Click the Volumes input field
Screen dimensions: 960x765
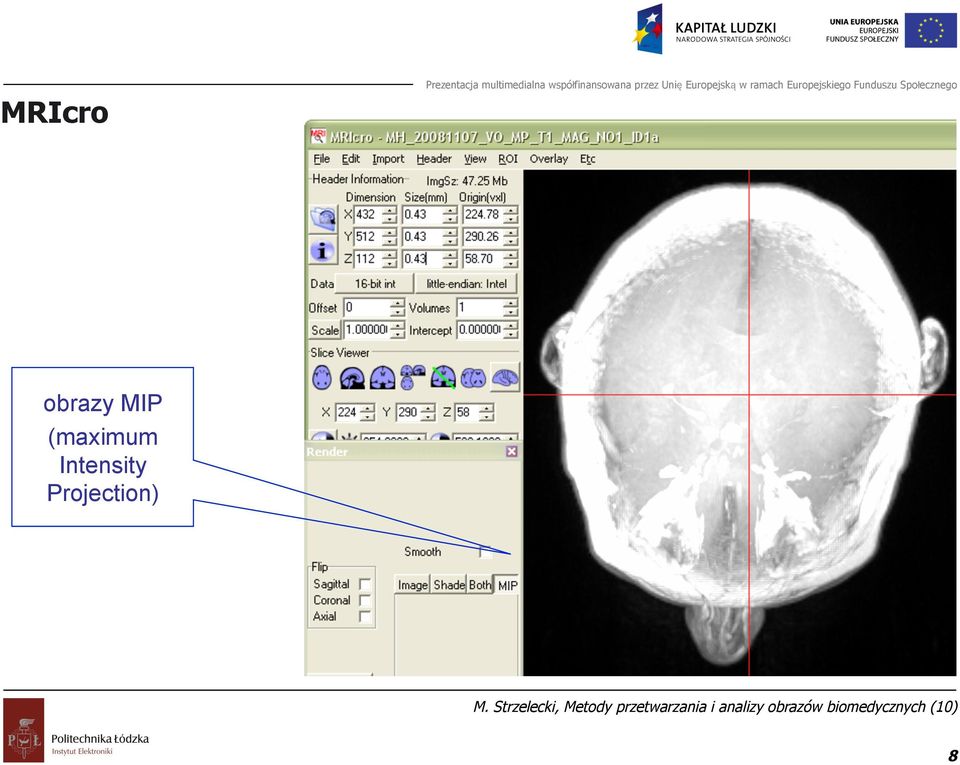(480, 307)
